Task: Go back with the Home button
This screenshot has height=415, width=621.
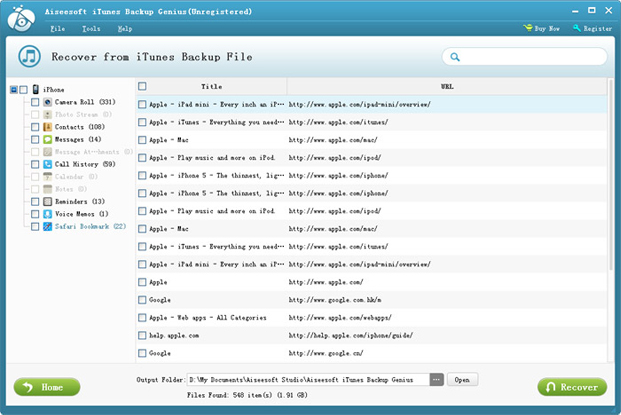Action: pyautogui.click(x=46, y=387)
